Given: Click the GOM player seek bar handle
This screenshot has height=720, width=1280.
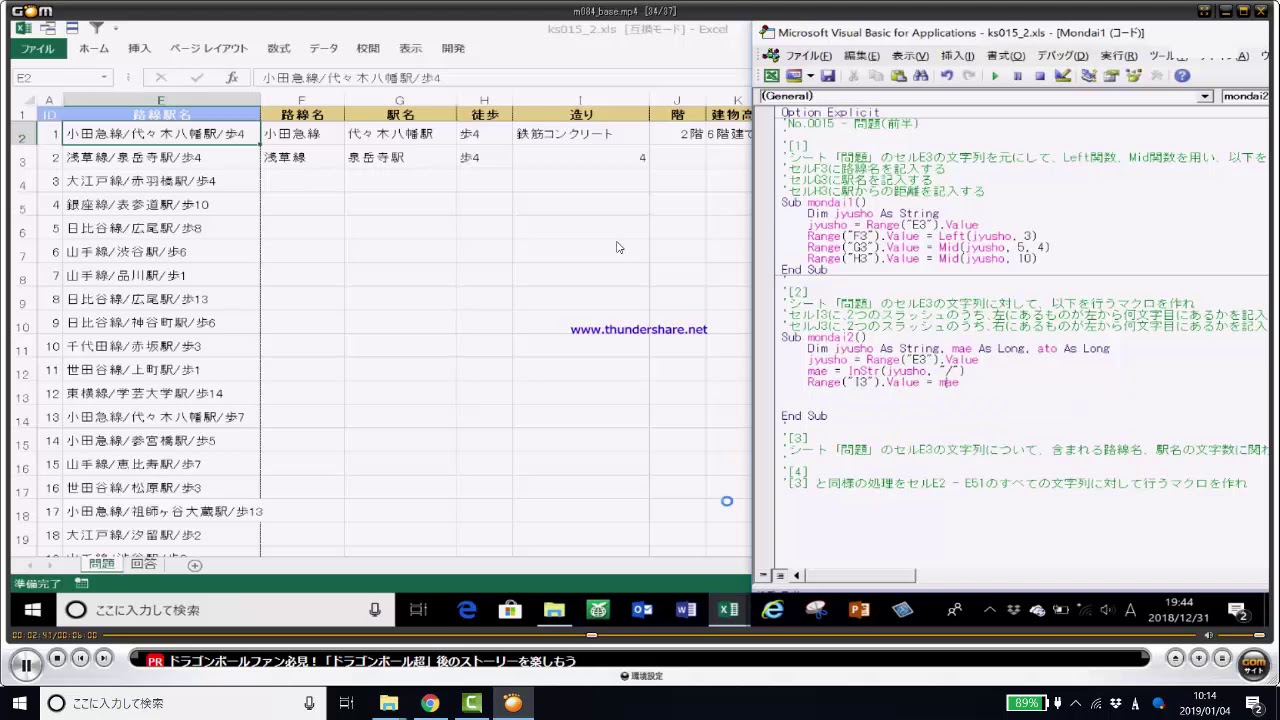Looking at the screenshot, I should [592, 635].
